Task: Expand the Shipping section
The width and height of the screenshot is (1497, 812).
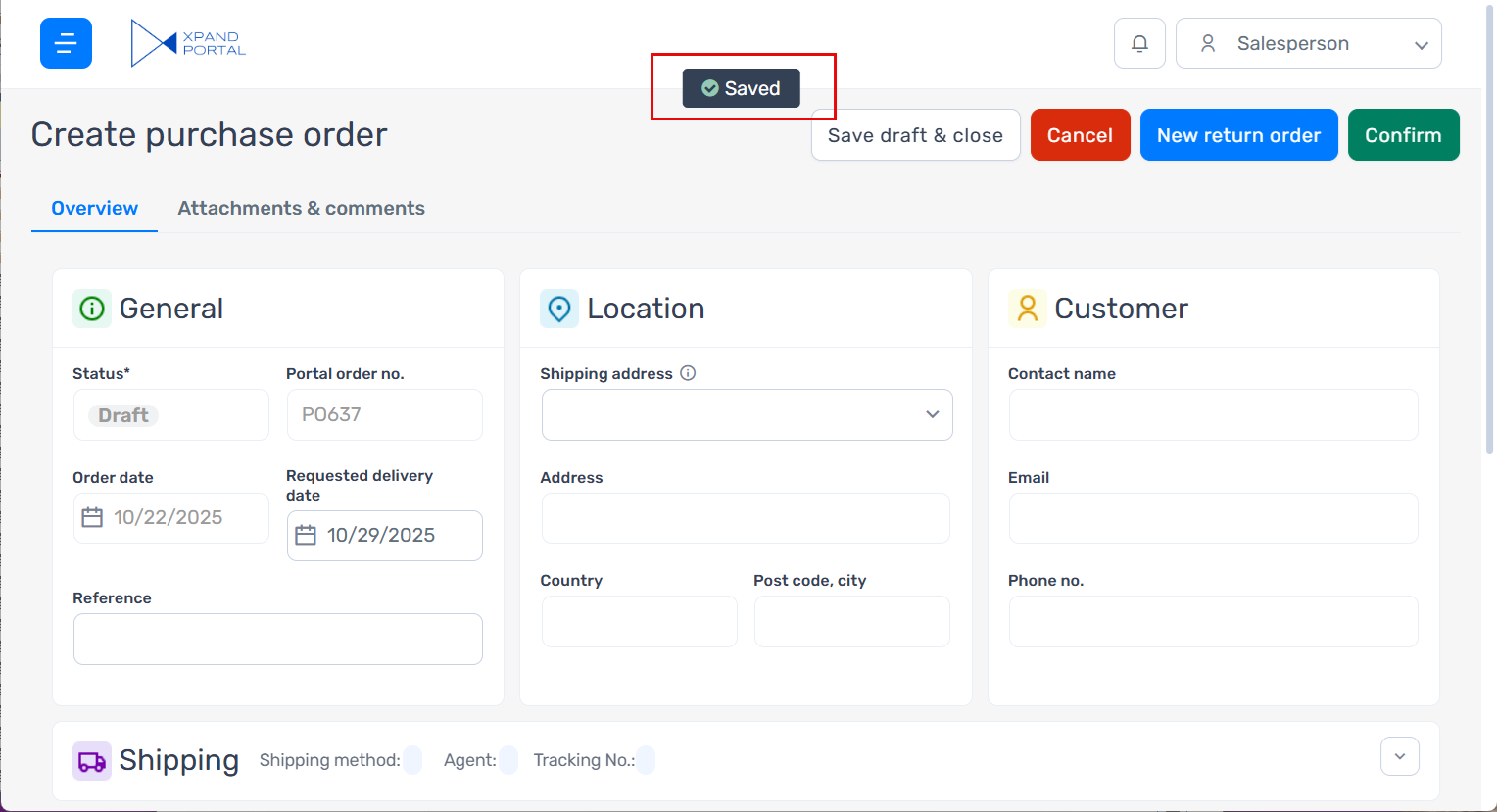Action: click(x=1399, y=756)
